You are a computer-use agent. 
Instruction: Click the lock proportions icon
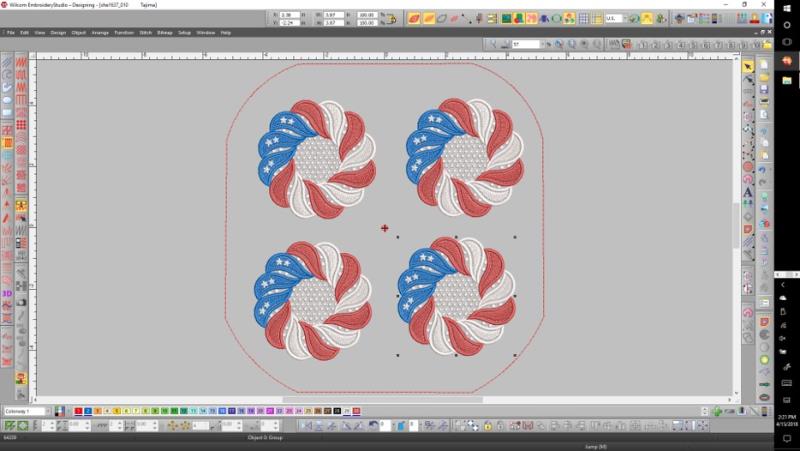click(x=392, y=19)
